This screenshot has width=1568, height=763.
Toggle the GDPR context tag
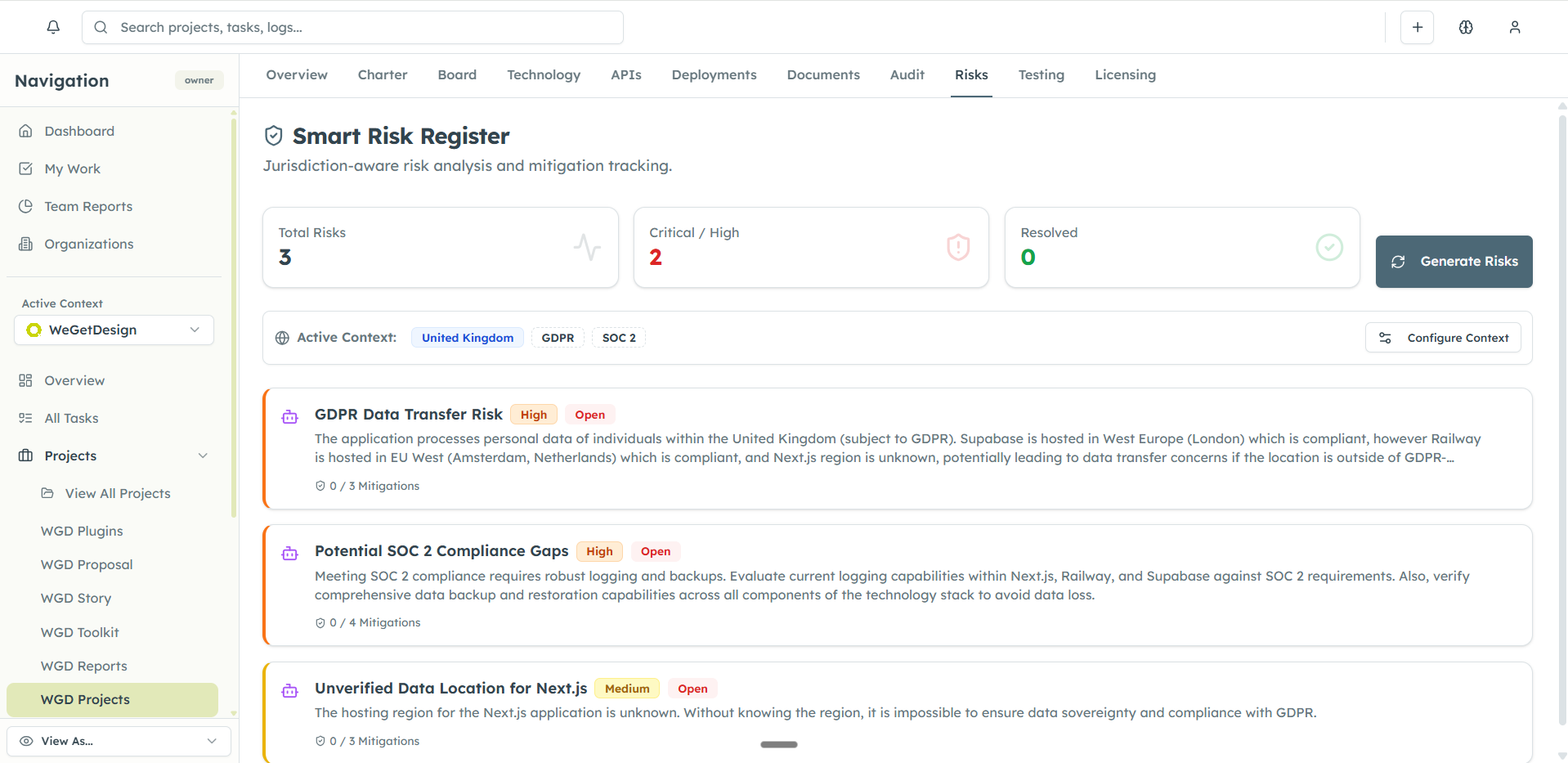[x=558, y=338]
